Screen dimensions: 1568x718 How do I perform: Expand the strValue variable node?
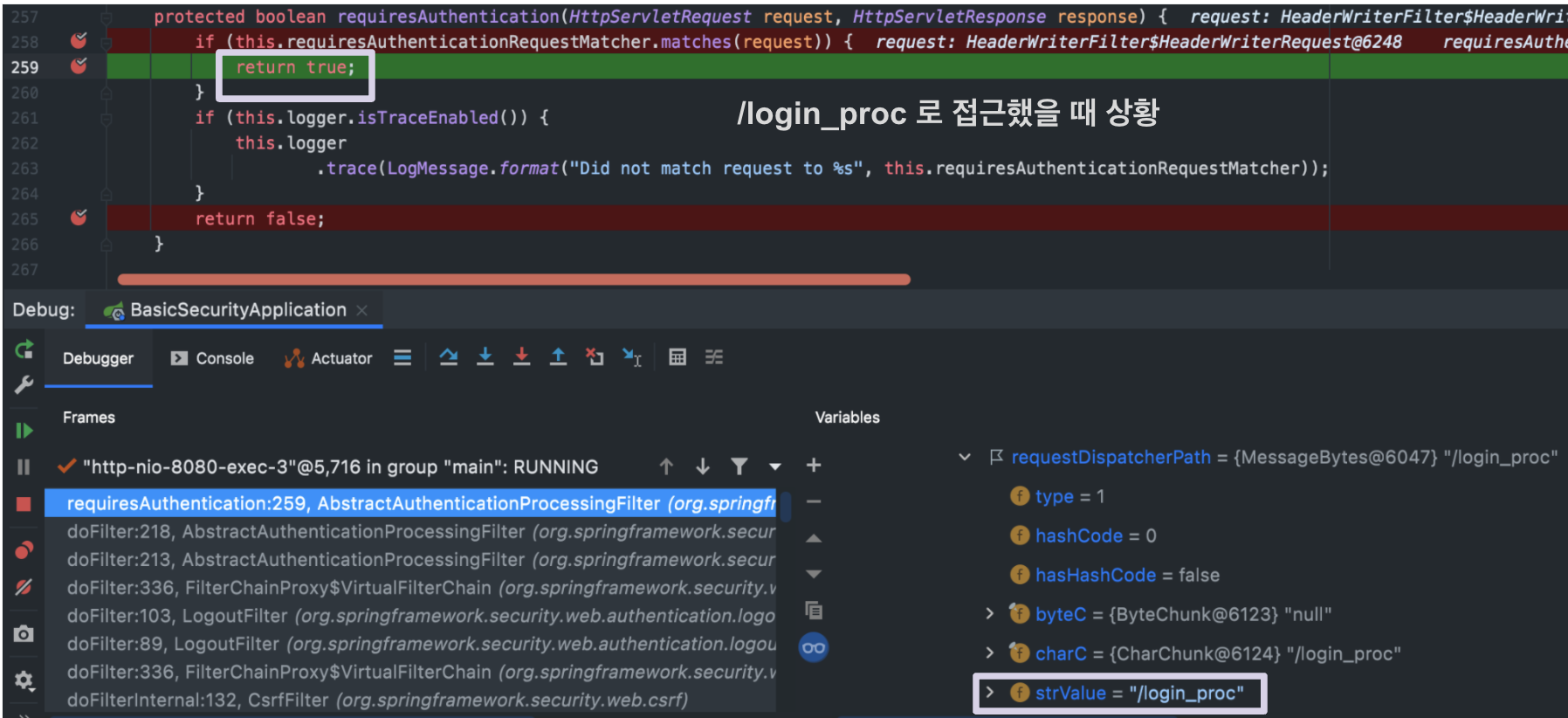pos(989,693)
